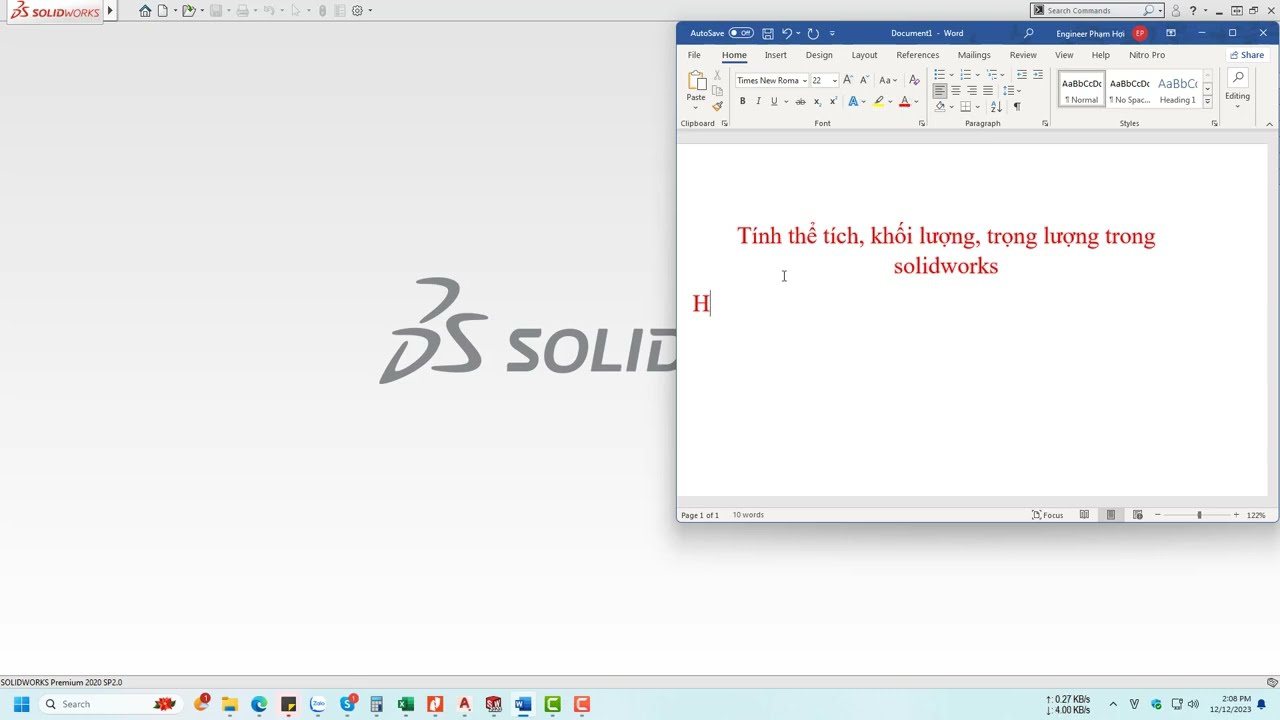Click SolidWorks Open folder icon
This screenshot has width=1280, height=720.
(187, 10)
